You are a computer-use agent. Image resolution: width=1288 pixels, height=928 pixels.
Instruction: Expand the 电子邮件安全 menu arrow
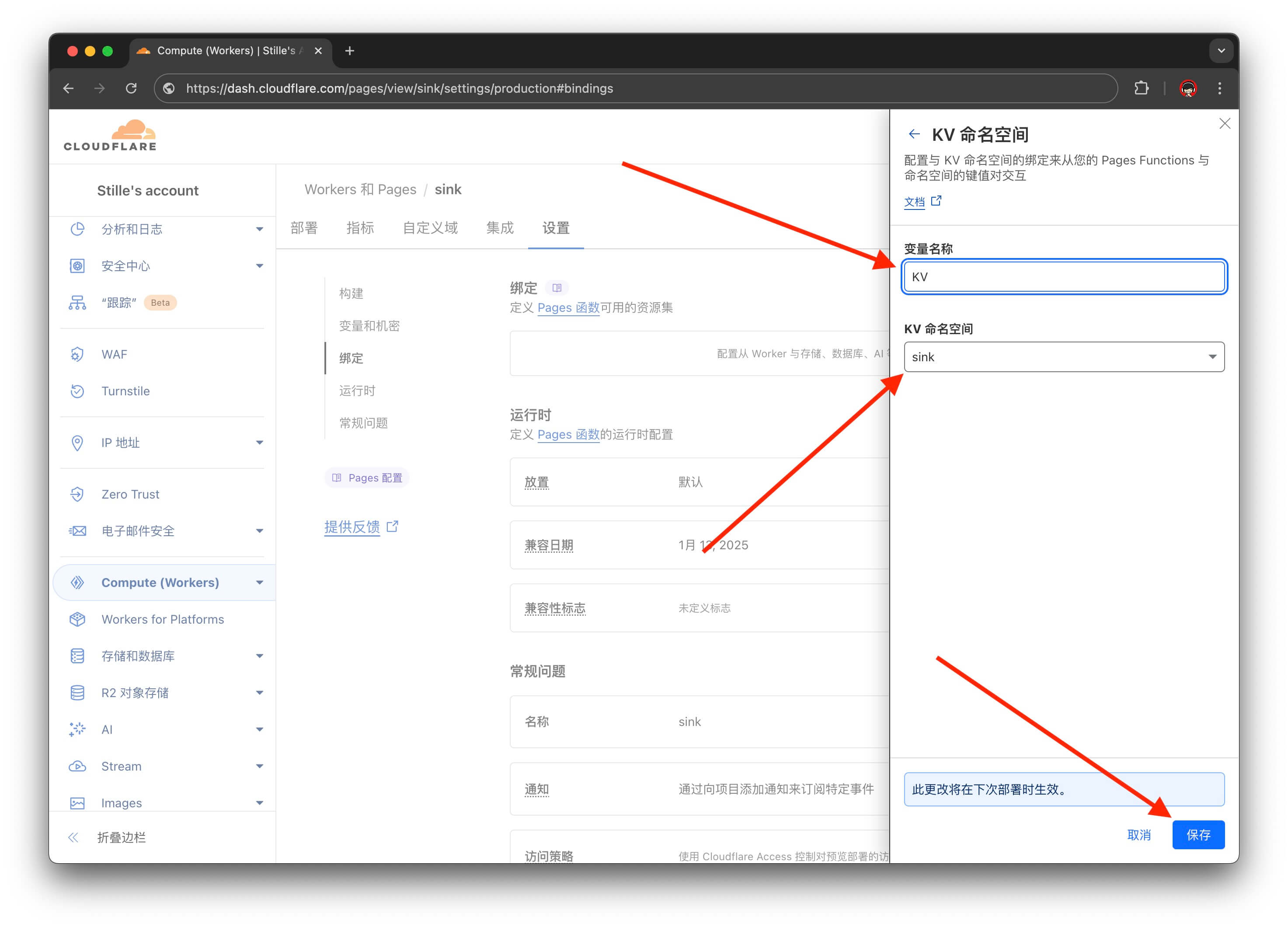[260, 531]
